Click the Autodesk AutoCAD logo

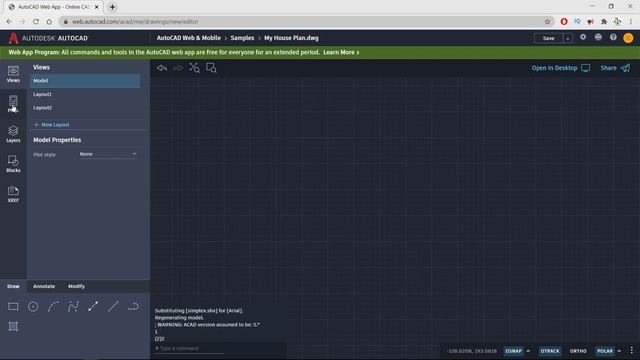pyautogui.click(x=48, y=38)
